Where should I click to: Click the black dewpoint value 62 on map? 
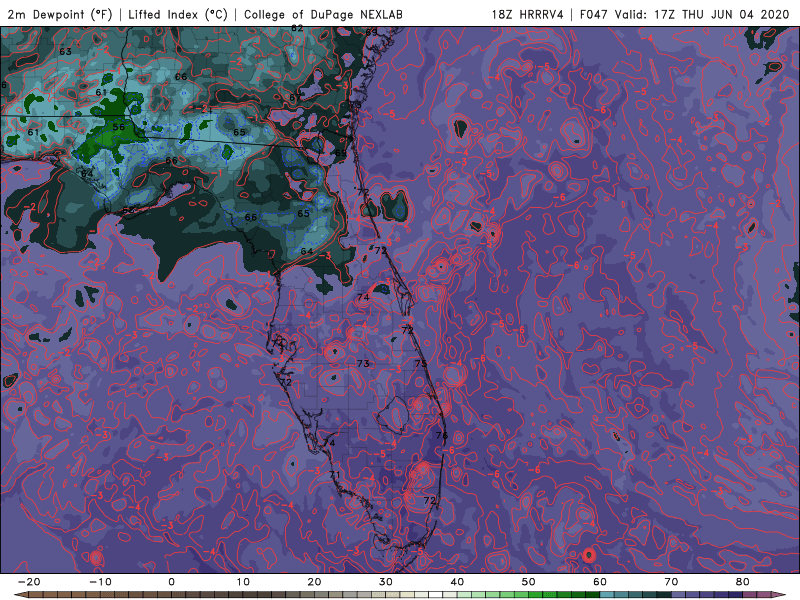click(x=297, y=29)
